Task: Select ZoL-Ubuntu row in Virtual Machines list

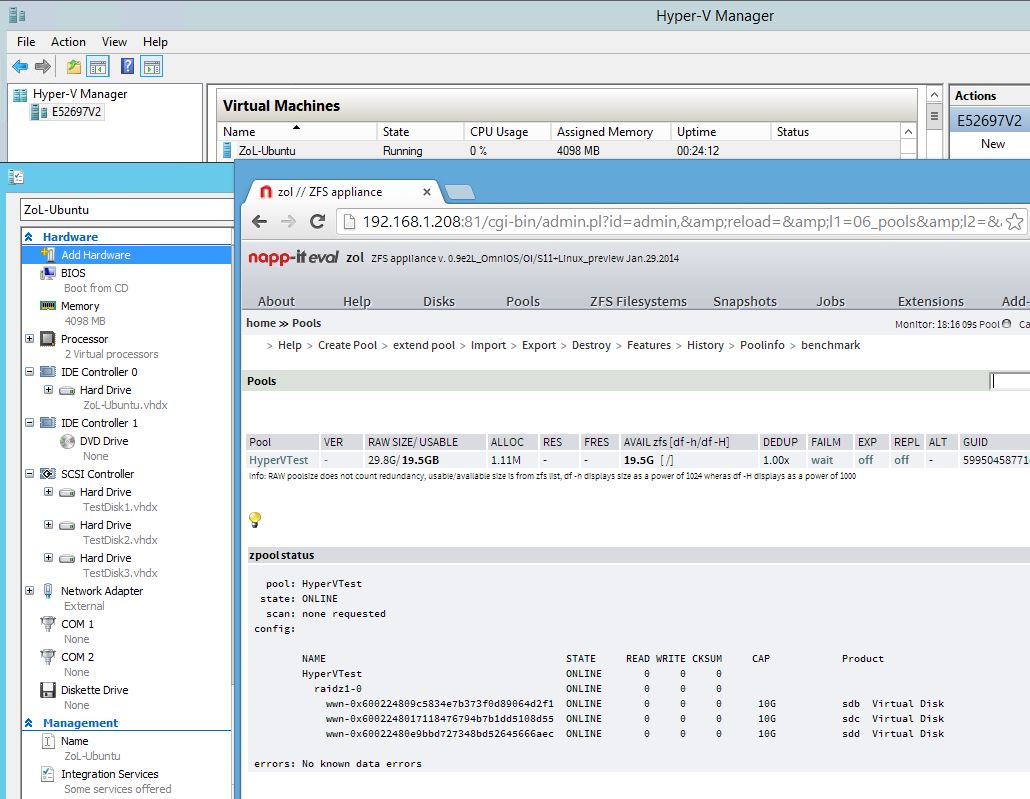Action: point(266,151)
